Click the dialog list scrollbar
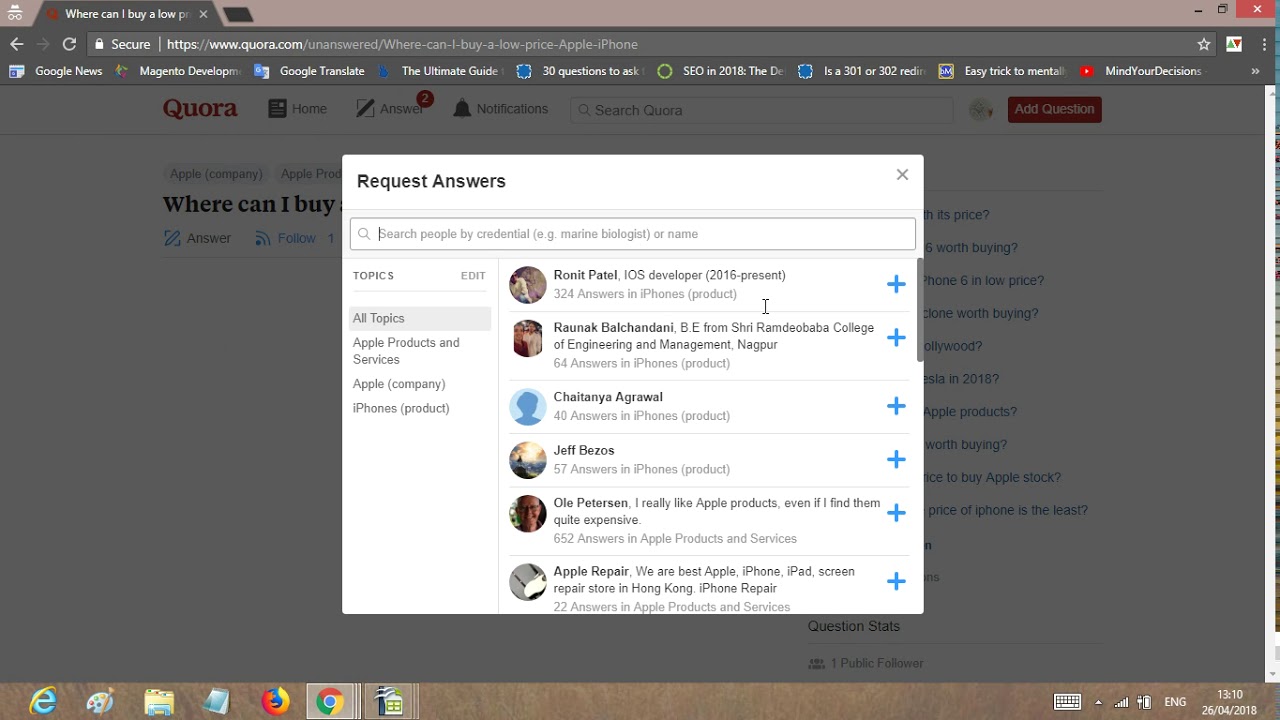The width and height of the screenshot is (1280, 720). pyautogui.click(x=919, y=310)
